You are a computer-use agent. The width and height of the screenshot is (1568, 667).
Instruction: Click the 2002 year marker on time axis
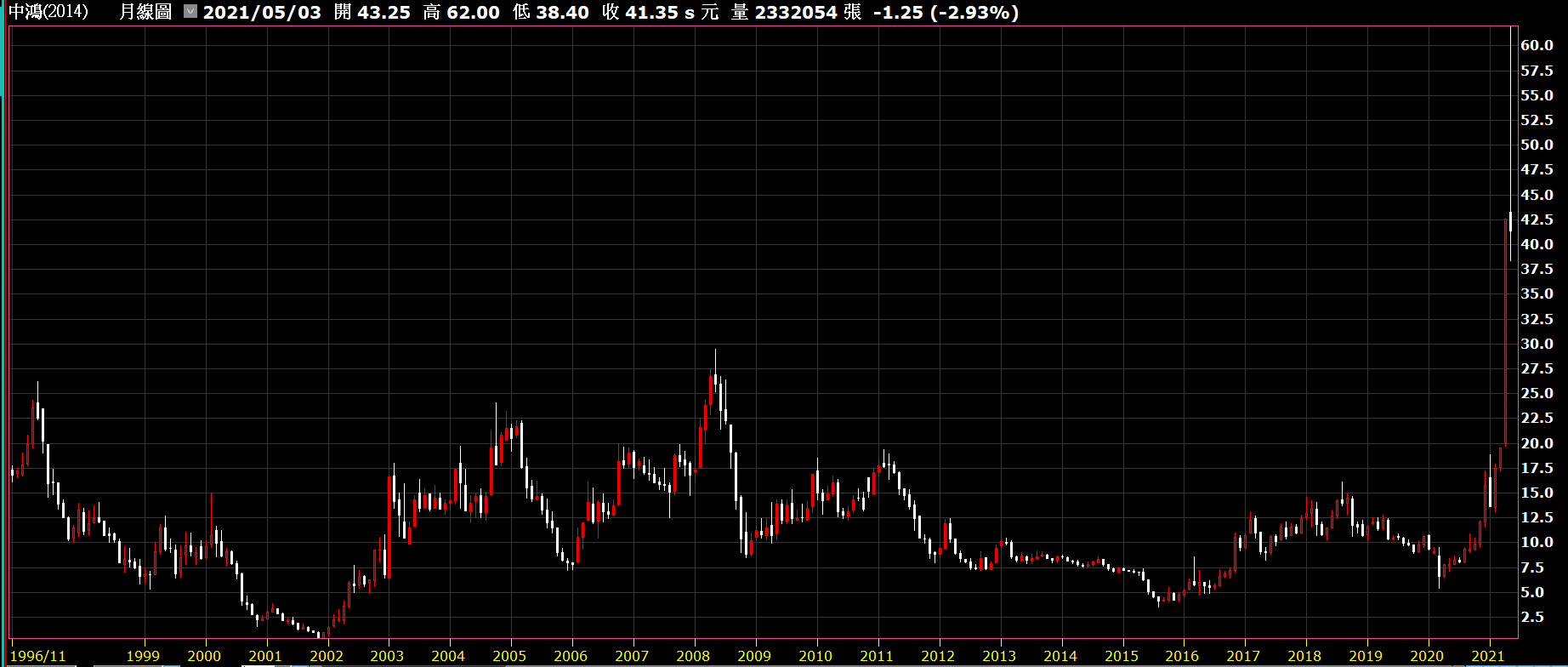327,656
